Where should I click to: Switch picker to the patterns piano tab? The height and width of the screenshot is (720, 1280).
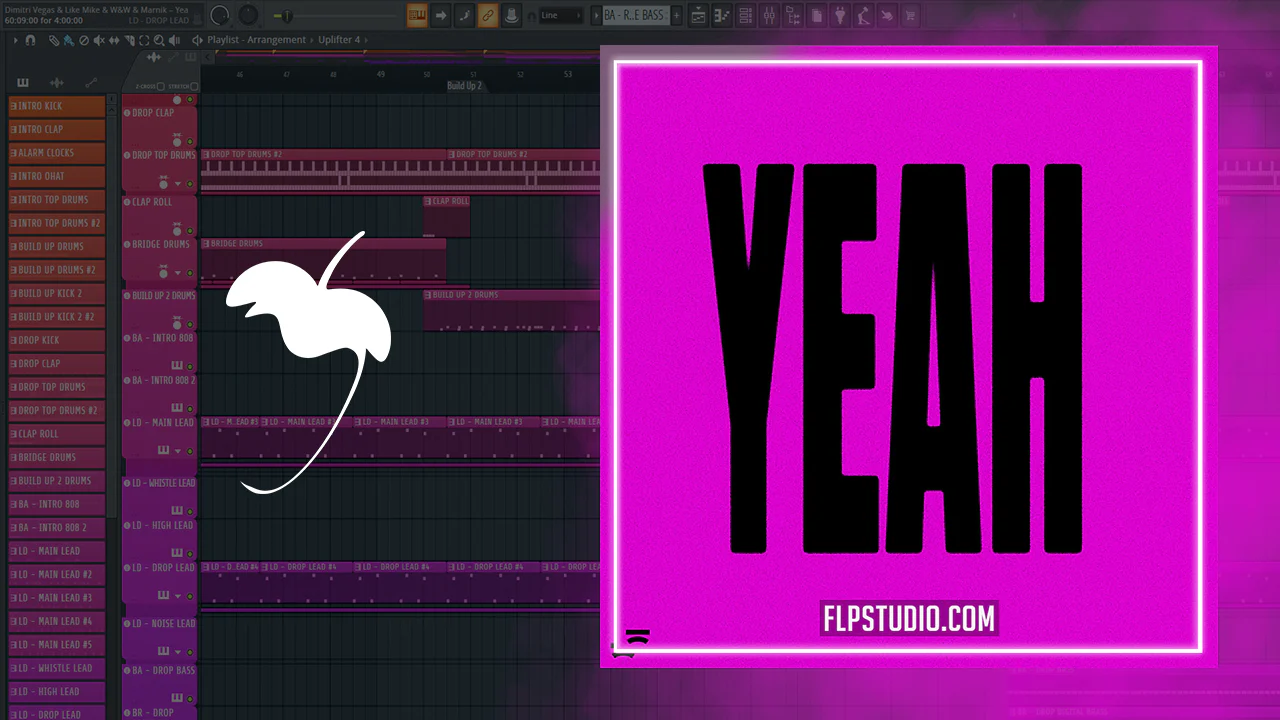pyautogui.click(x=23, y=83)
